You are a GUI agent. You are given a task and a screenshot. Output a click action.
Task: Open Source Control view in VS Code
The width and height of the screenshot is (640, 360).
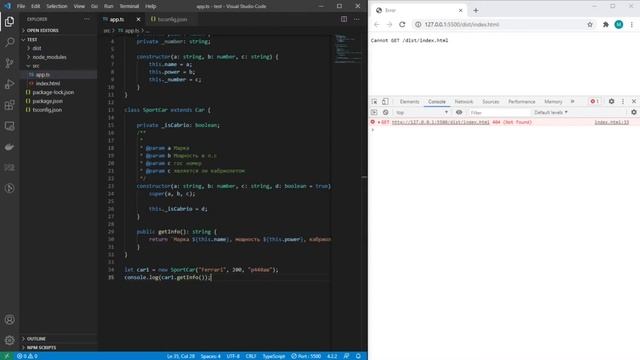coord(9,63)
